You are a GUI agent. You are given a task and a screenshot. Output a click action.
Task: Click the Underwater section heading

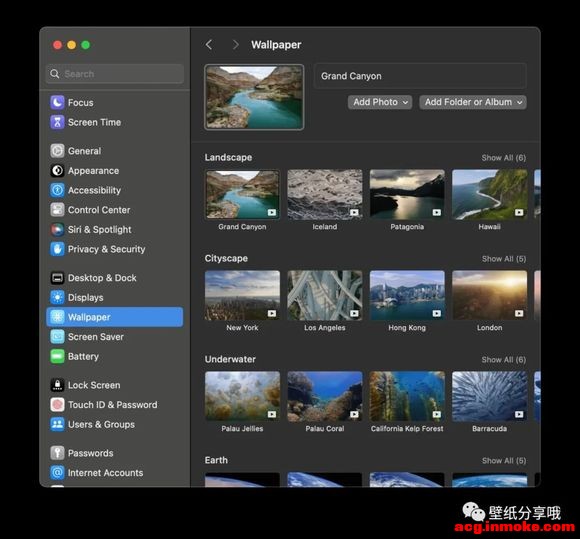pyautogui.click(x=230, y=360)
